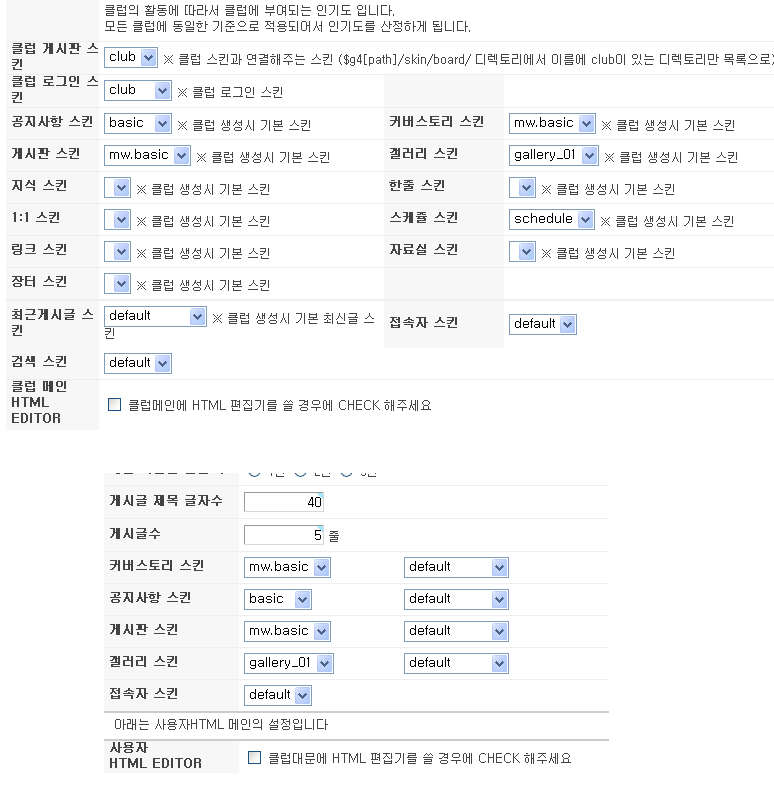This screenshot has width=774, height=800.
Task: Open the default dropdown in 커버스토리 스킨 row
Action: tap(456, 567)
